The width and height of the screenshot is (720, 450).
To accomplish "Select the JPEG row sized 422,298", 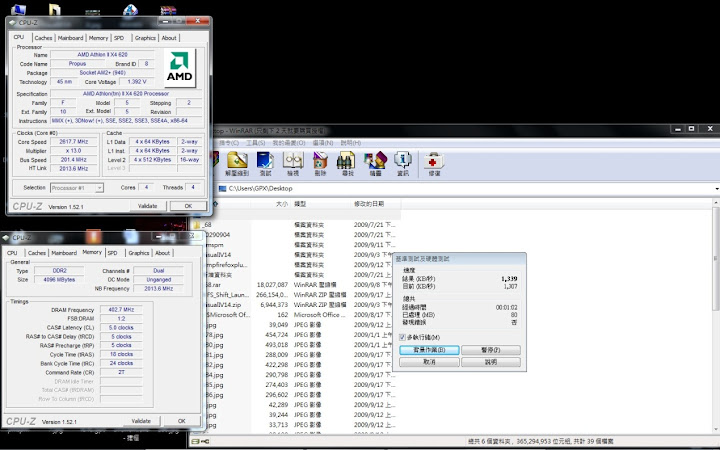I will (298, 365).
